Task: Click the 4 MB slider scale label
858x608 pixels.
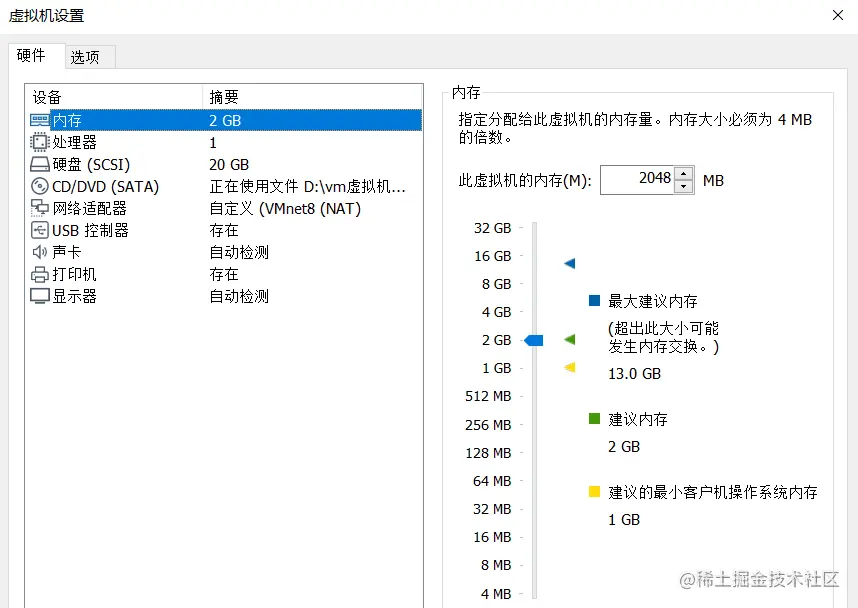Action: point(496,594)
